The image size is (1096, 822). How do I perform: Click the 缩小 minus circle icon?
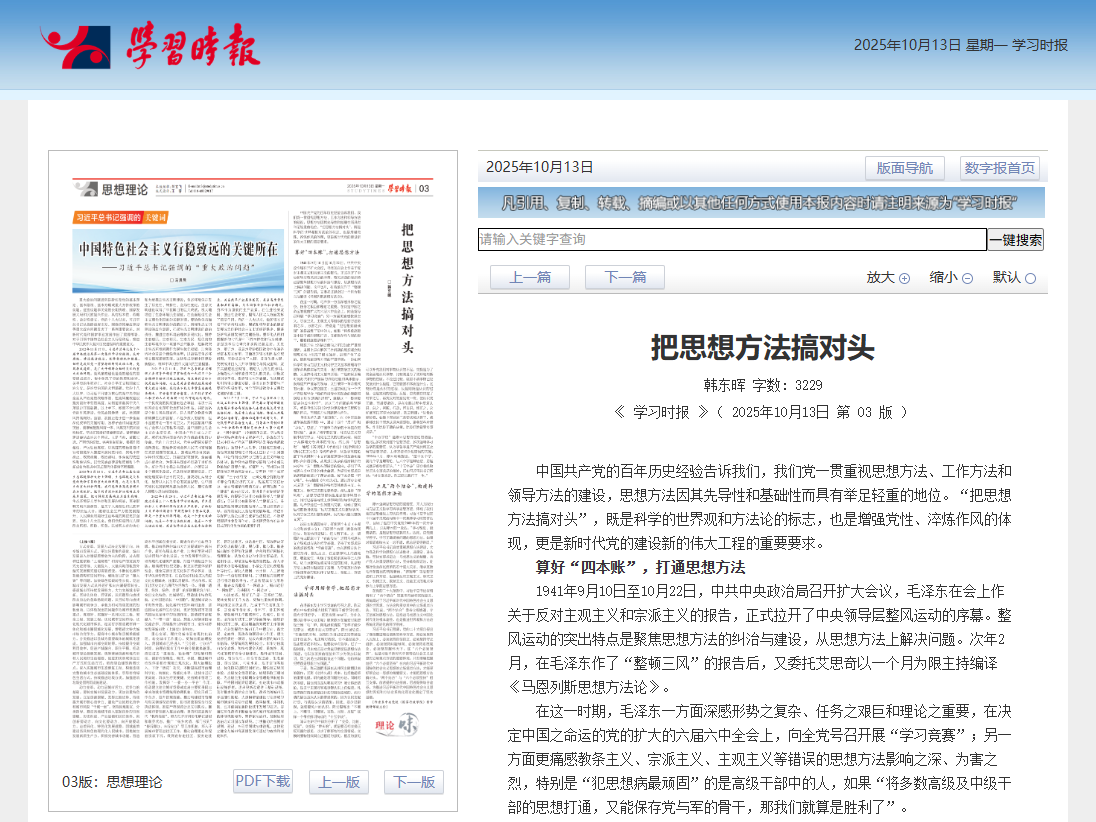(x=967, y=278)
